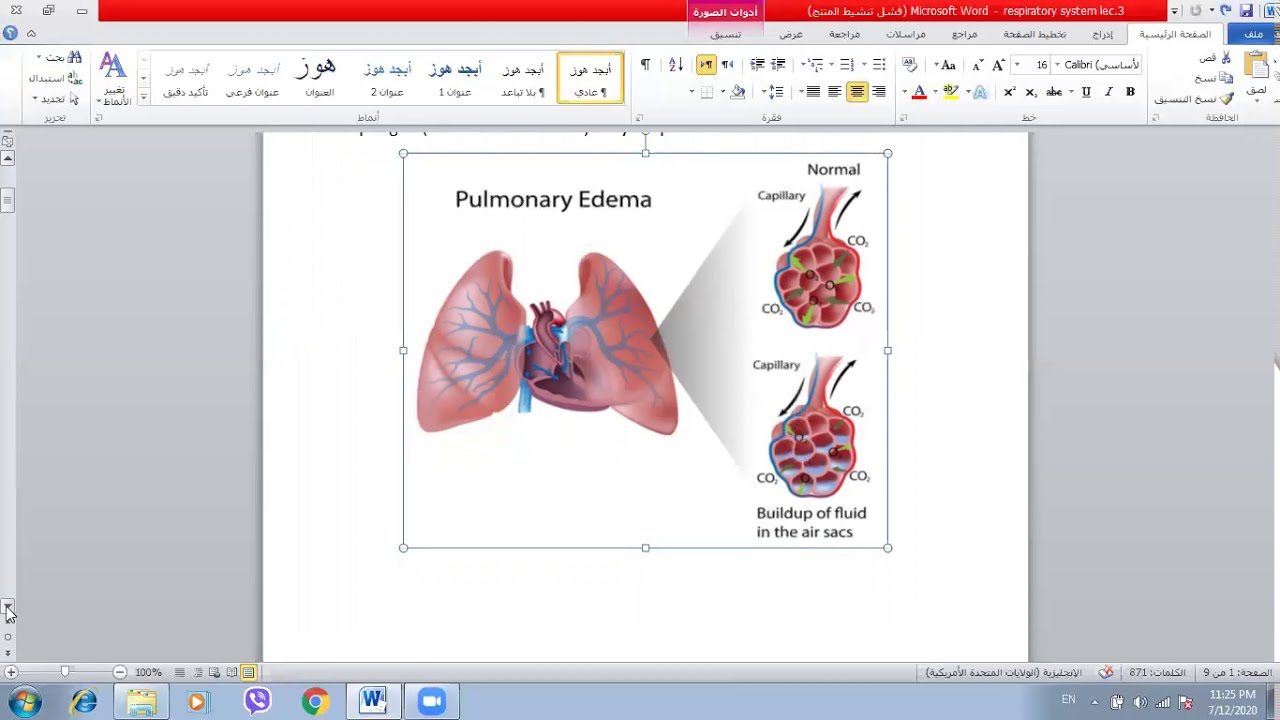Click Find (بحث) binoculars
Viewport: 1280px width, 720px height.
tap(62, 58)
